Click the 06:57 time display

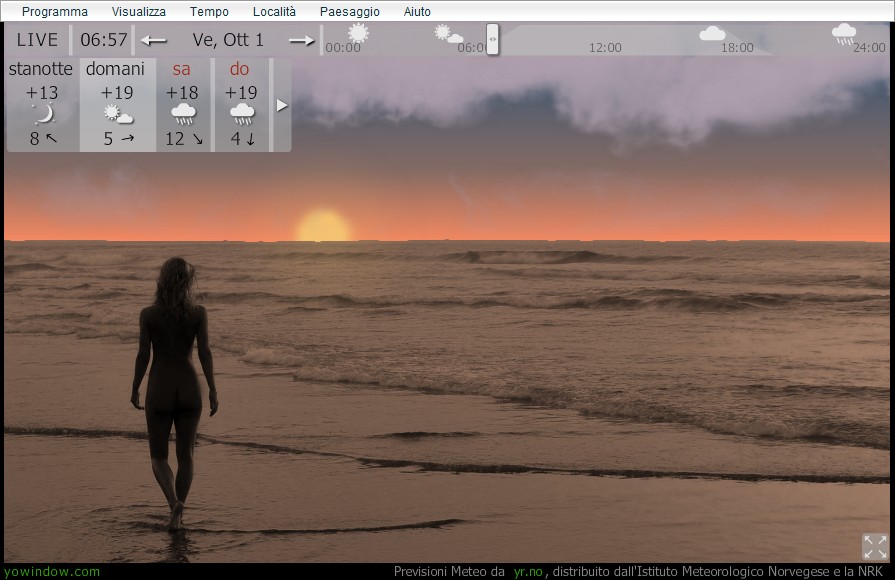tap(103, 40)
